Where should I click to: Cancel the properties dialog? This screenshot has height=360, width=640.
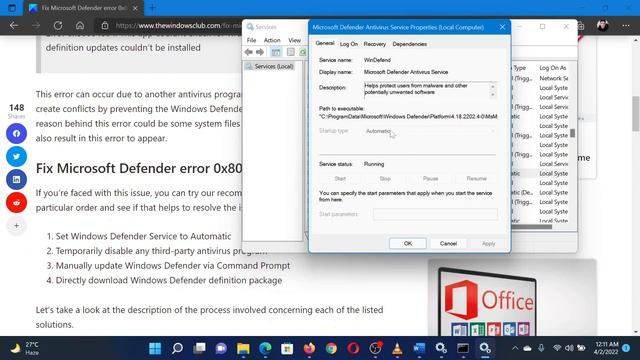coord(448,243)
